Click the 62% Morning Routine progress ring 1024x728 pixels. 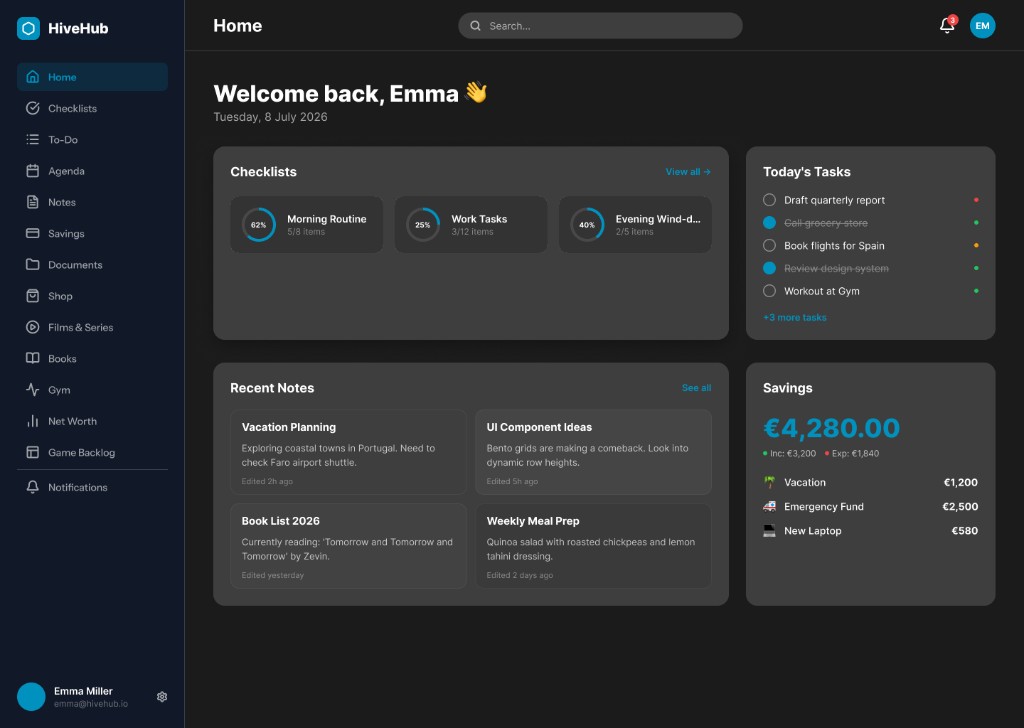pos(259,225)
